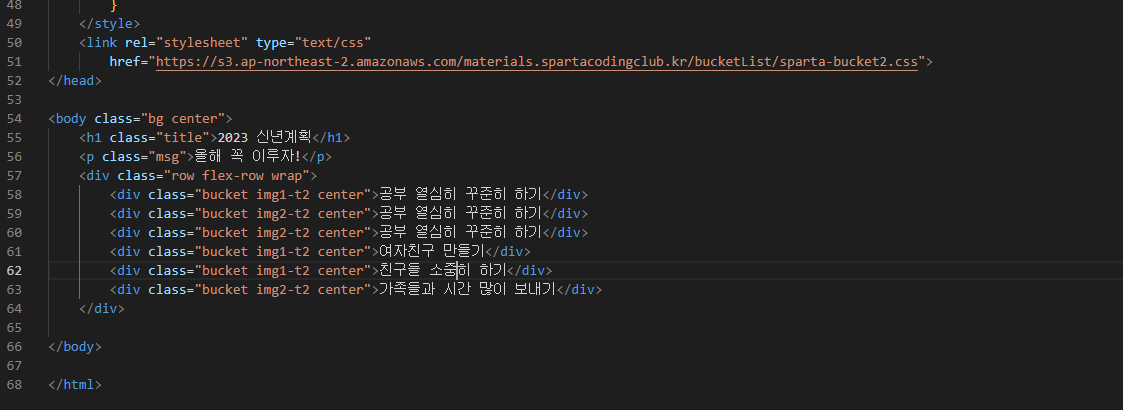Place cursor in closing </body> tag
This screenshot has height=410, width=1123.
(x=75, y=347)
